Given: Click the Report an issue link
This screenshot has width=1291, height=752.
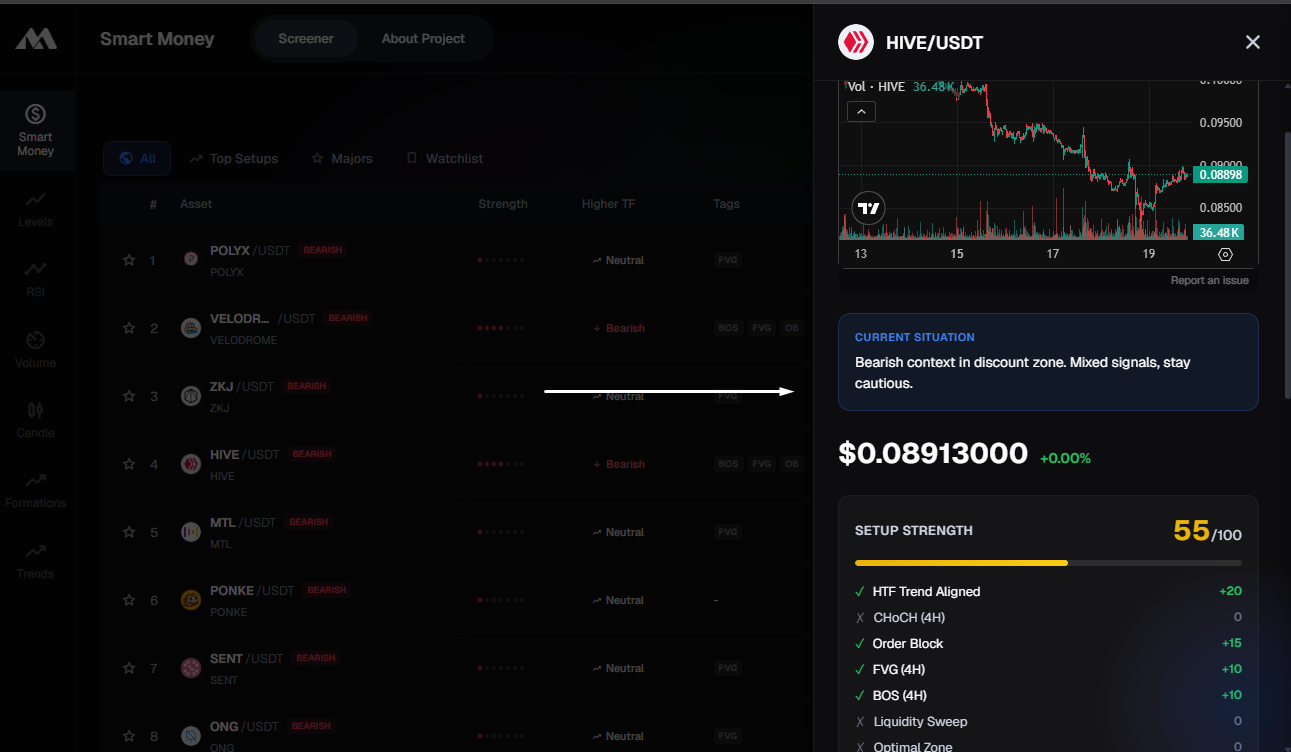Looking at the screenshot, I should point(1209,280).
